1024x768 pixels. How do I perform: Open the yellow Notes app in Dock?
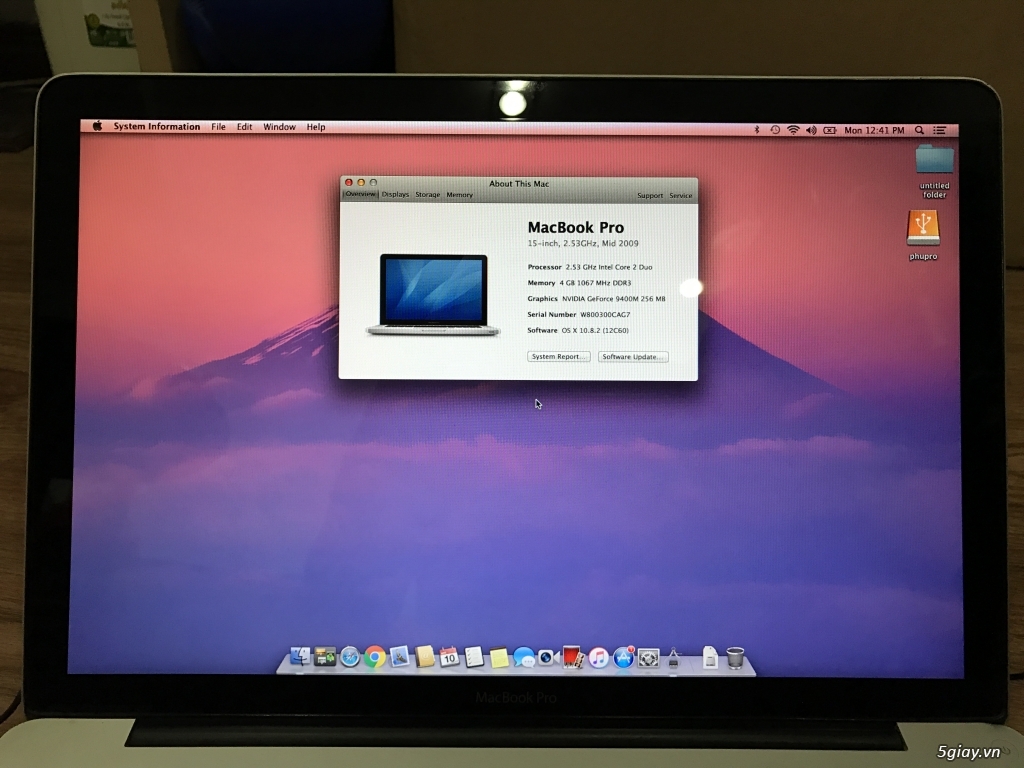(499, 657)
